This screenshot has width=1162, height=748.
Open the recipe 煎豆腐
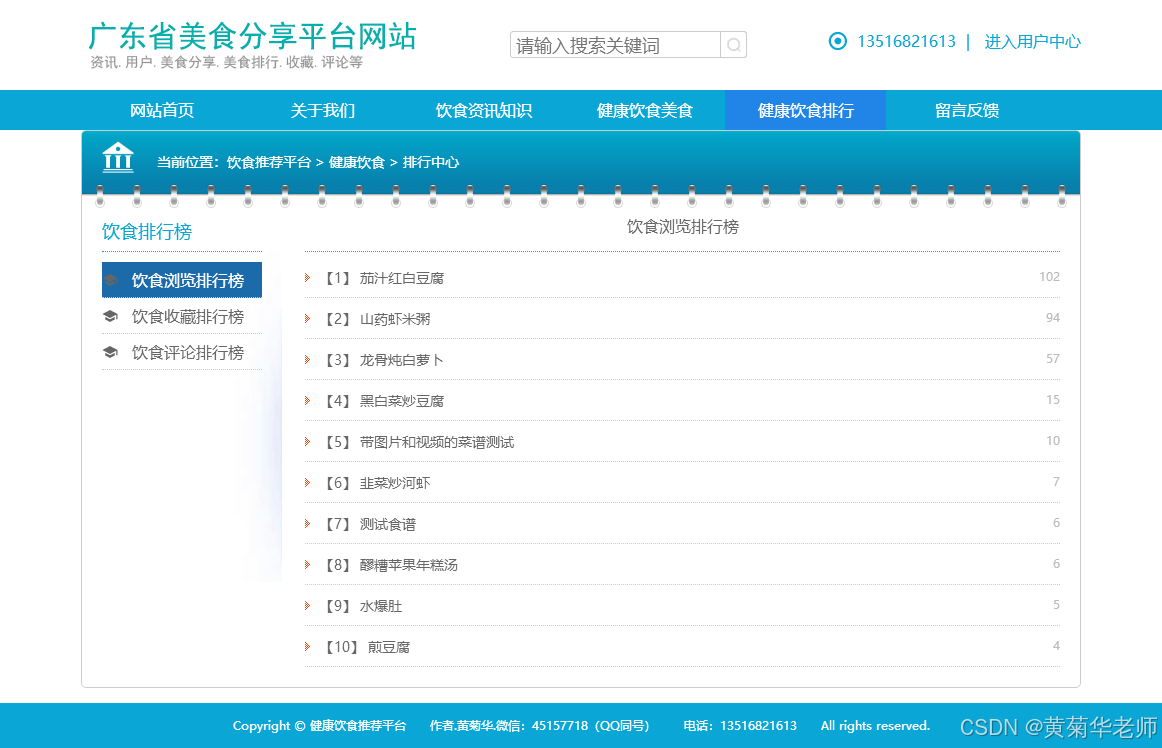point(389,647)
